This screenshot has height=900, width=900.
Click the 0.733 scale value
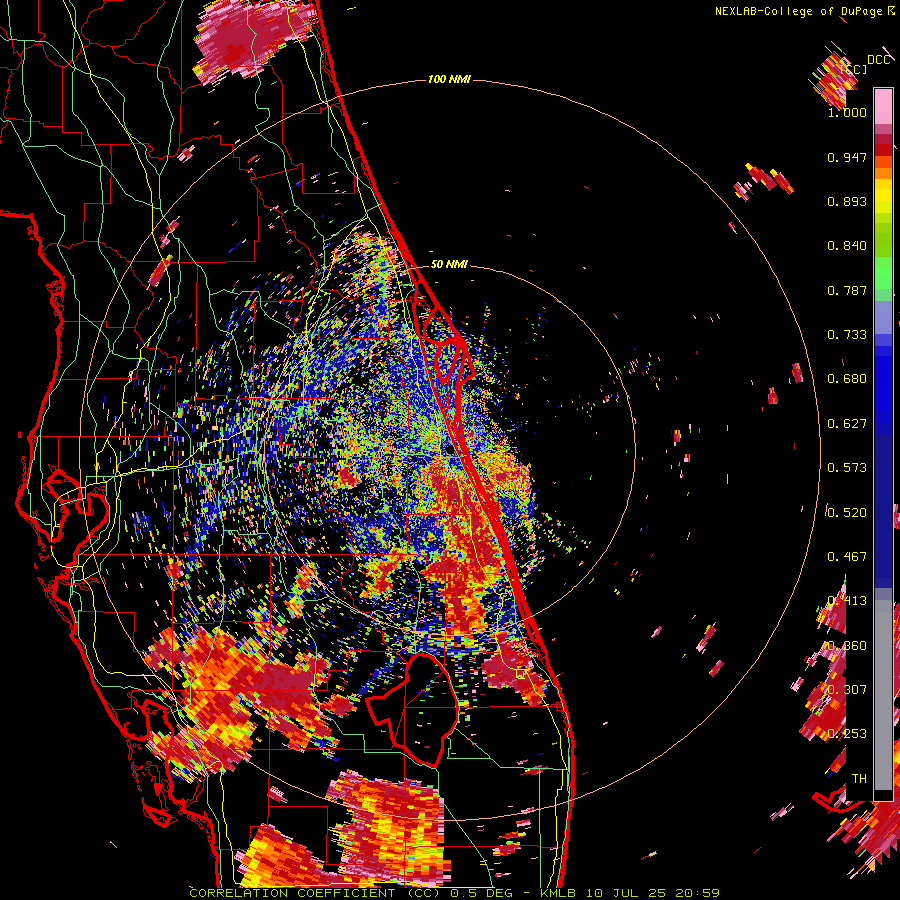pyautogui.click(x=847, y=335)
